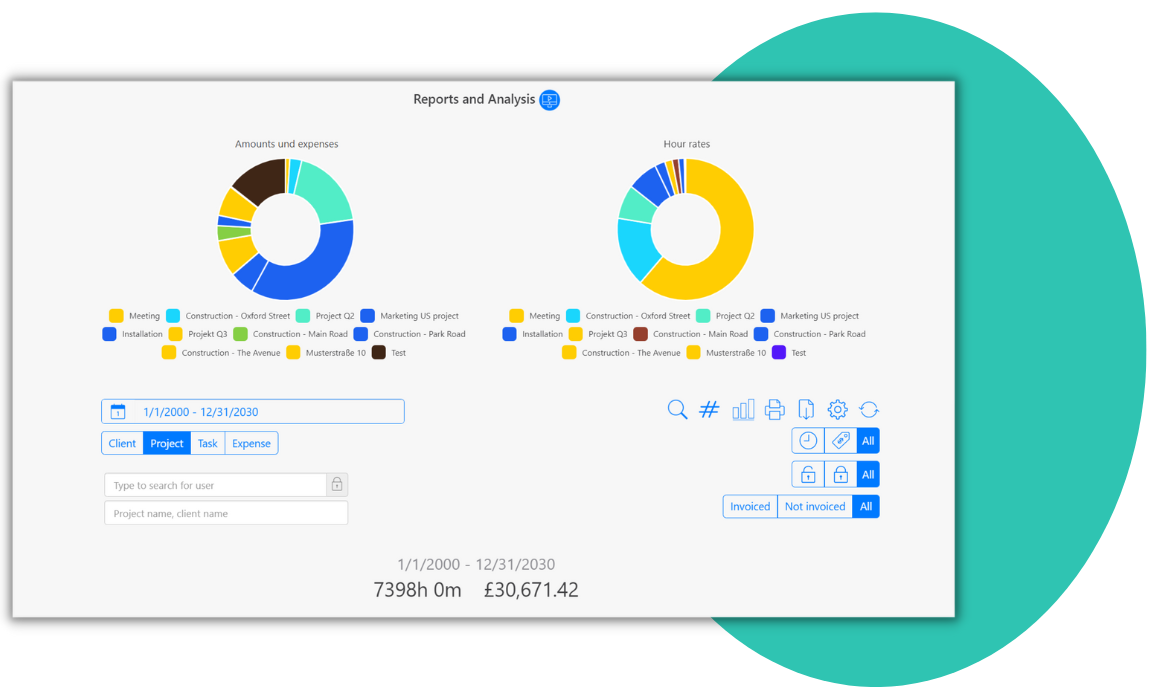Switch to the Expense tab
1162x692 pixels.
click(251, 443)
